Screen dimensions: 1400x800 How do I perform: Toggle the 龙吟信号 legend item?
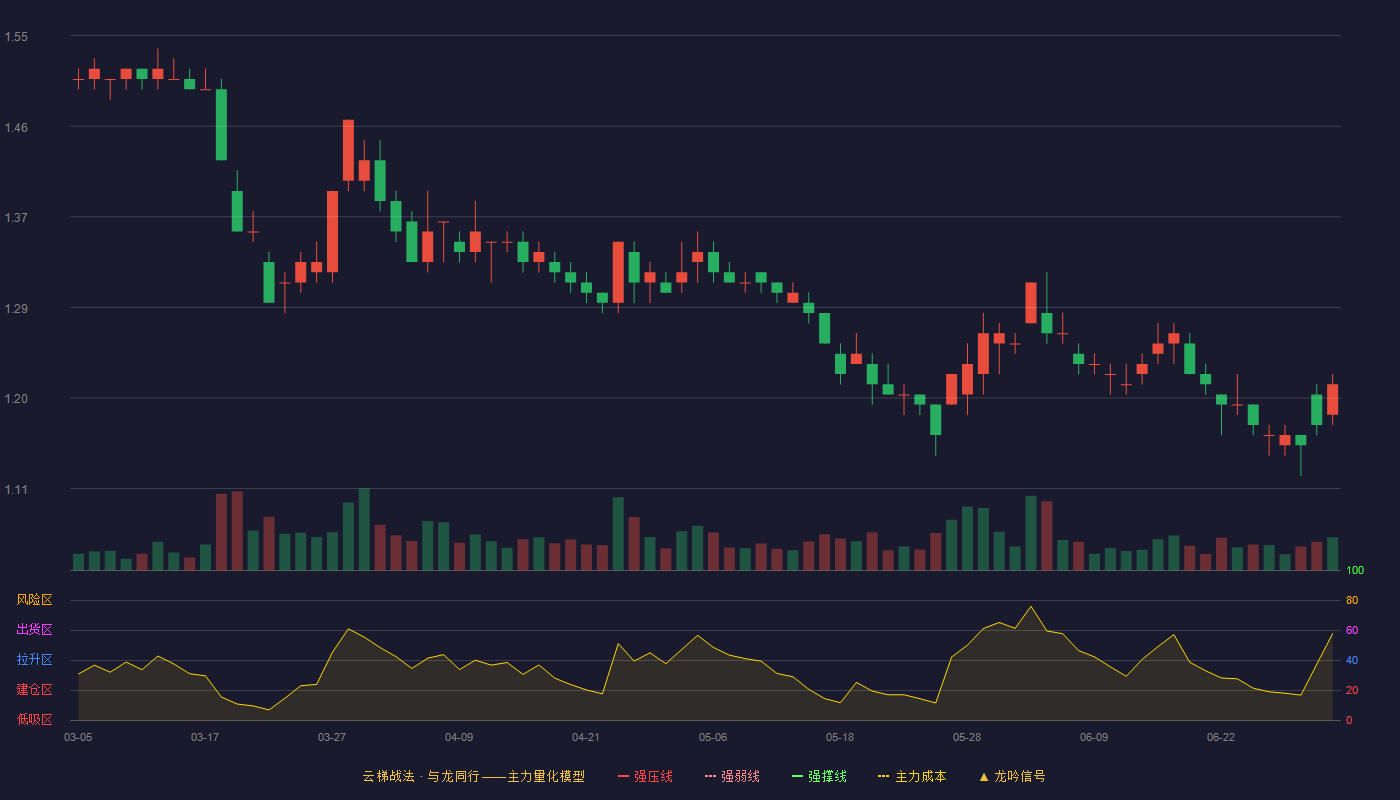1012,776
